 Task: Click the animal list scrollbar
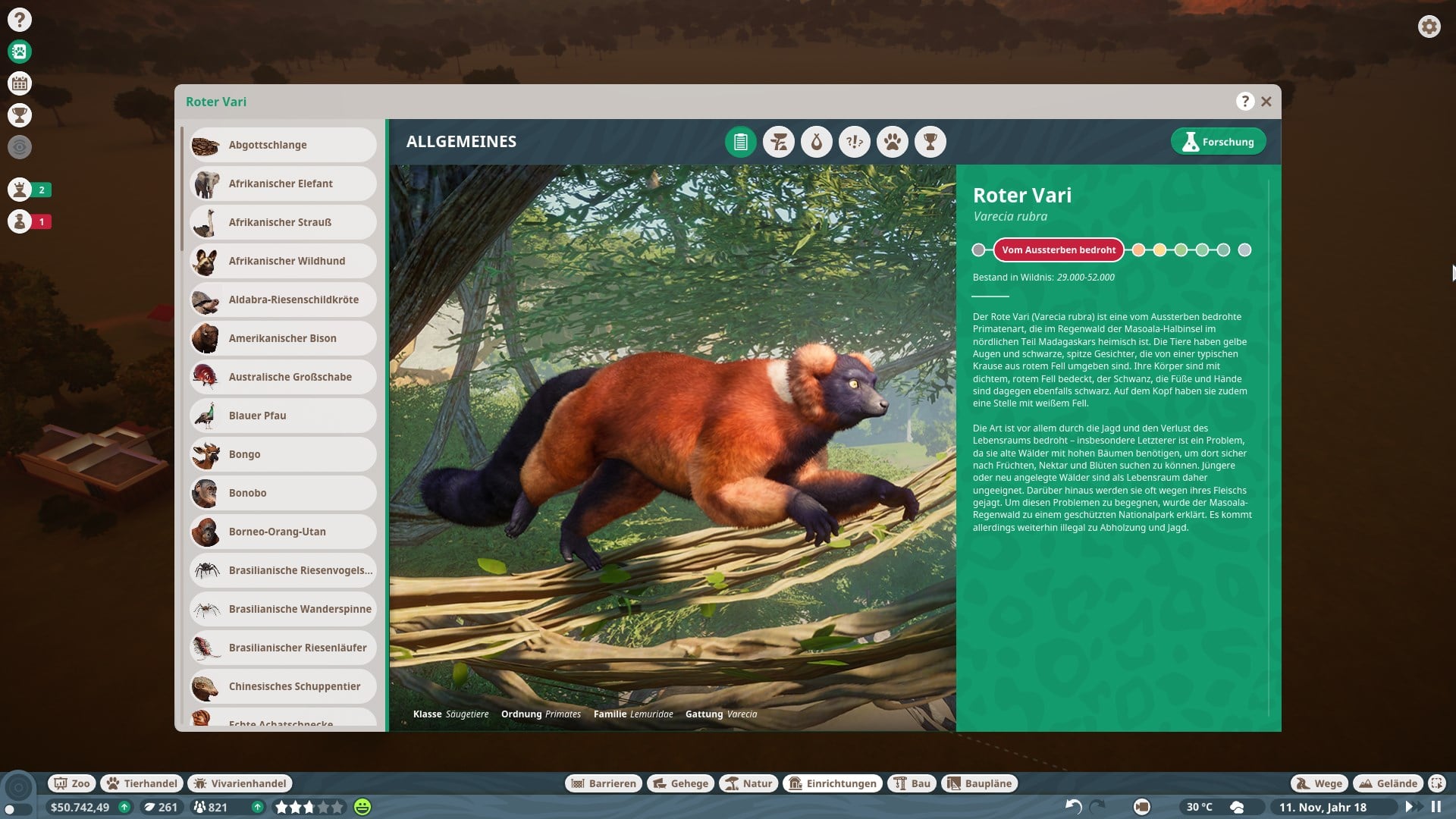point(181,190)
